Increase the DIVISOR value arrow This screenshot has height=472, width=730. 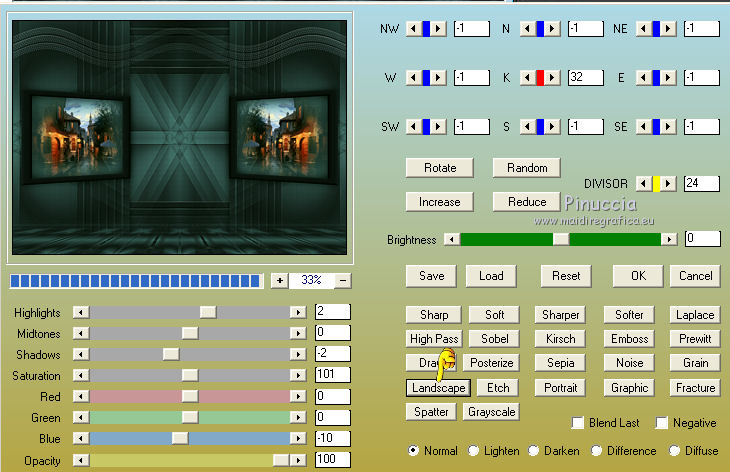tap(668, 183)
